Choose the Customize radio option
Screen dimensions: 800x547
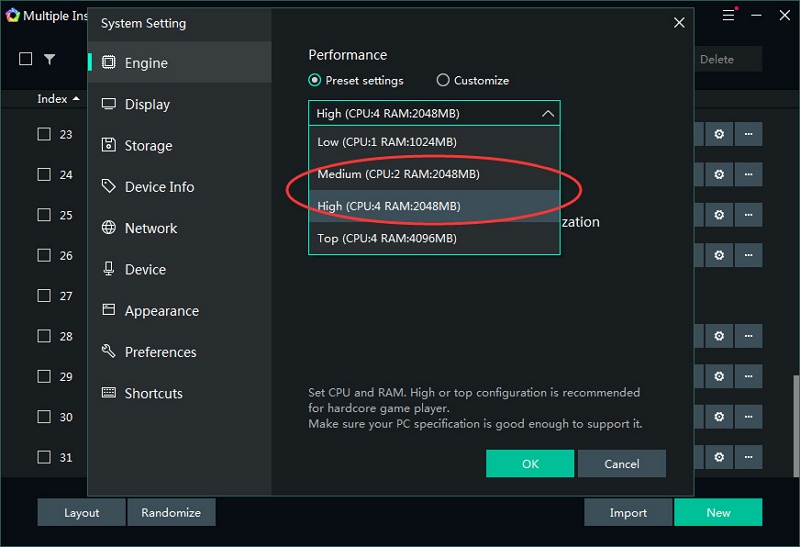coord(443,80)
